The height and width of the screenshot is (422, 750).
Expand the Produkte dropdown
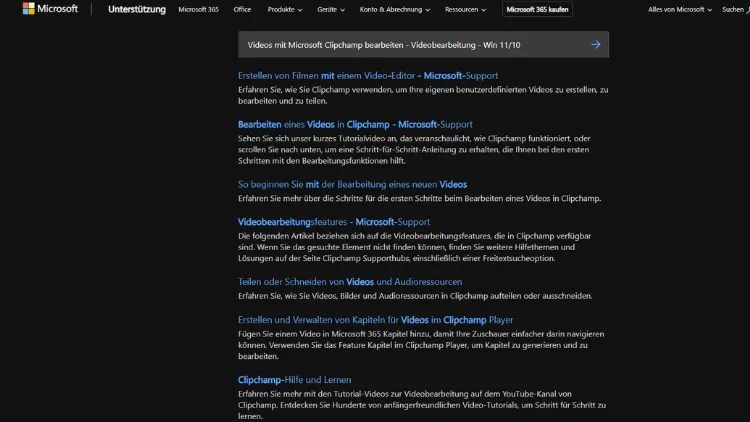tap(285, 9)
